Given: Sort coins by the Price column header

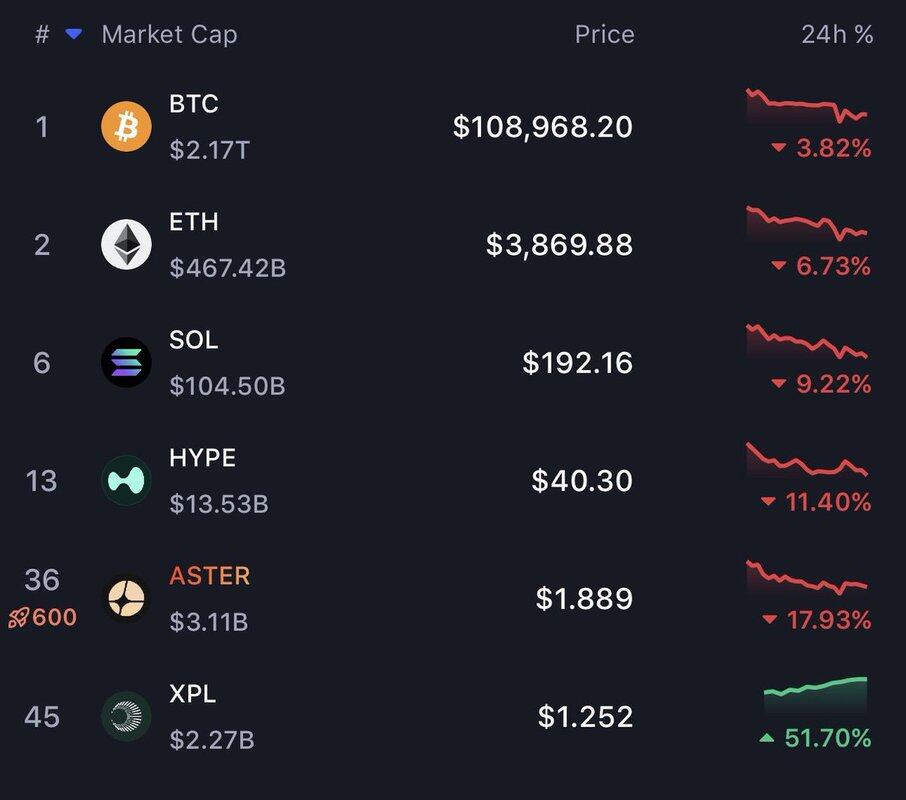Looking at the screenshot, I should coord(604,35).
